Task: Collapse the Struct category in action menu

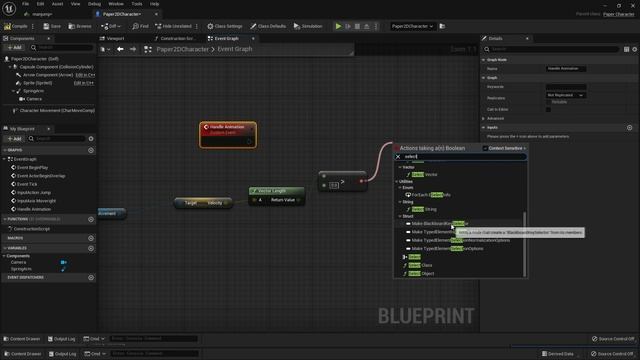Action: pyautogui.click(x=400, y=216)
